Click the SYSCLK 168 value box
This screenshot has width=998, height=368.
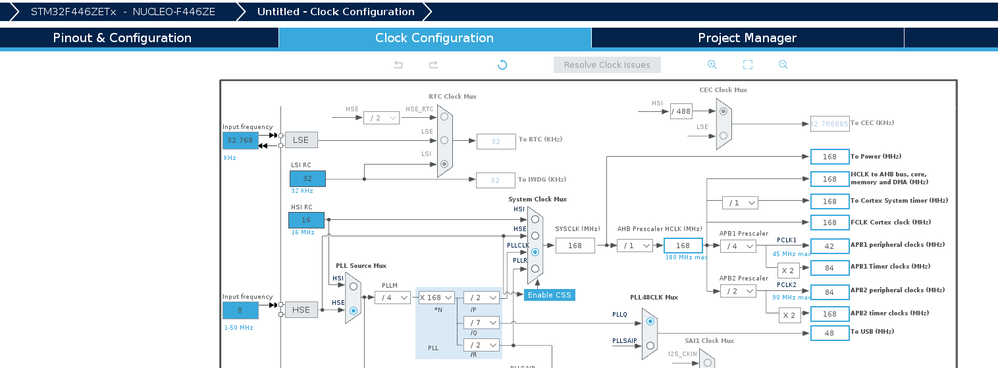click(575, 246)
